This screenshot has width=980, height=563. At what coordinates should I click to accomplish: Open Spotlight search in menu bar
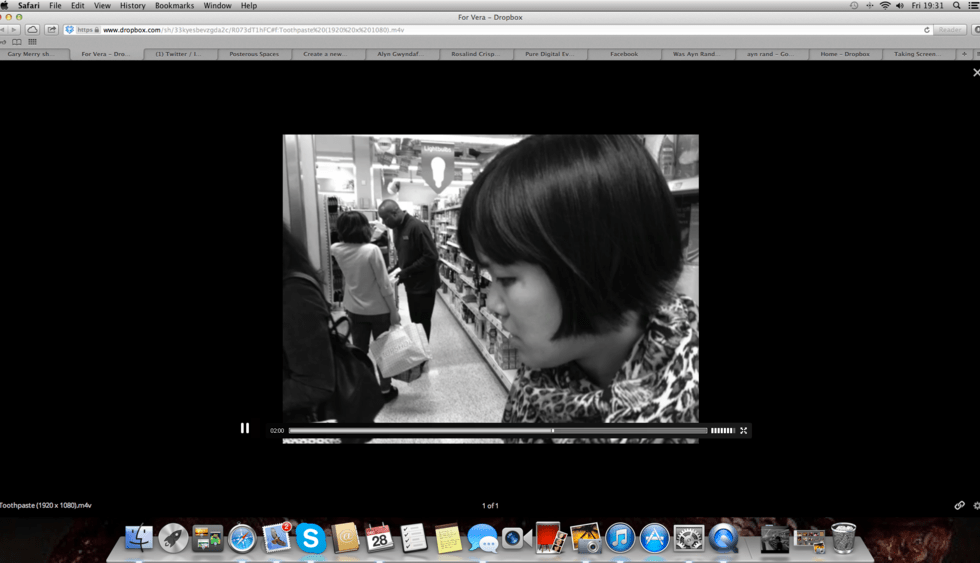pos(957,6)
